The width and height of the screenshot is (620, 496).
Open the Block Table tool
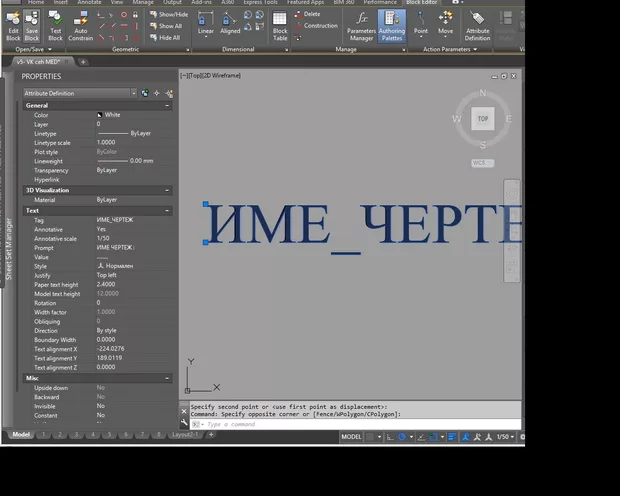pyautogui.click(x=279, y=24)
